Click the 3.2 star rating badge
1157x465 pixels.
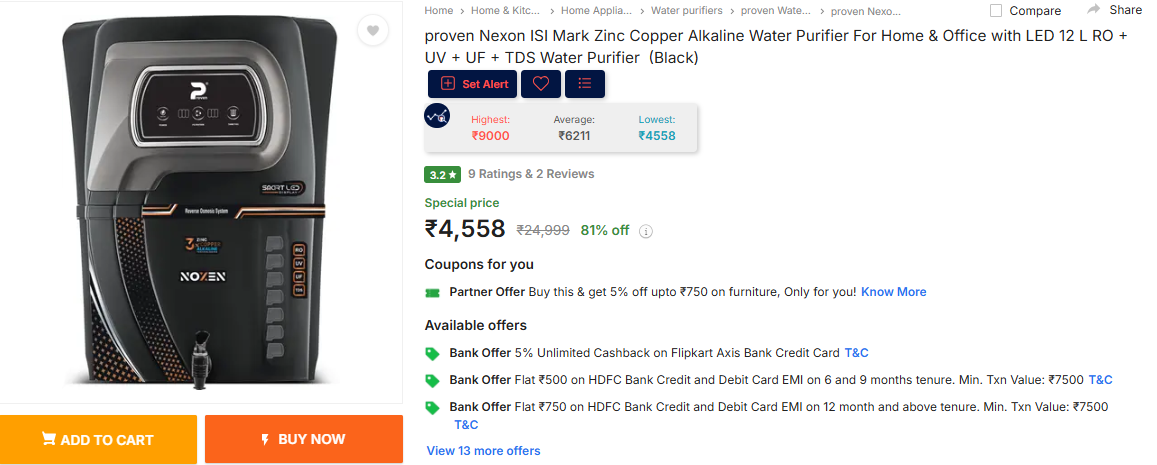(x=443, y=174)
